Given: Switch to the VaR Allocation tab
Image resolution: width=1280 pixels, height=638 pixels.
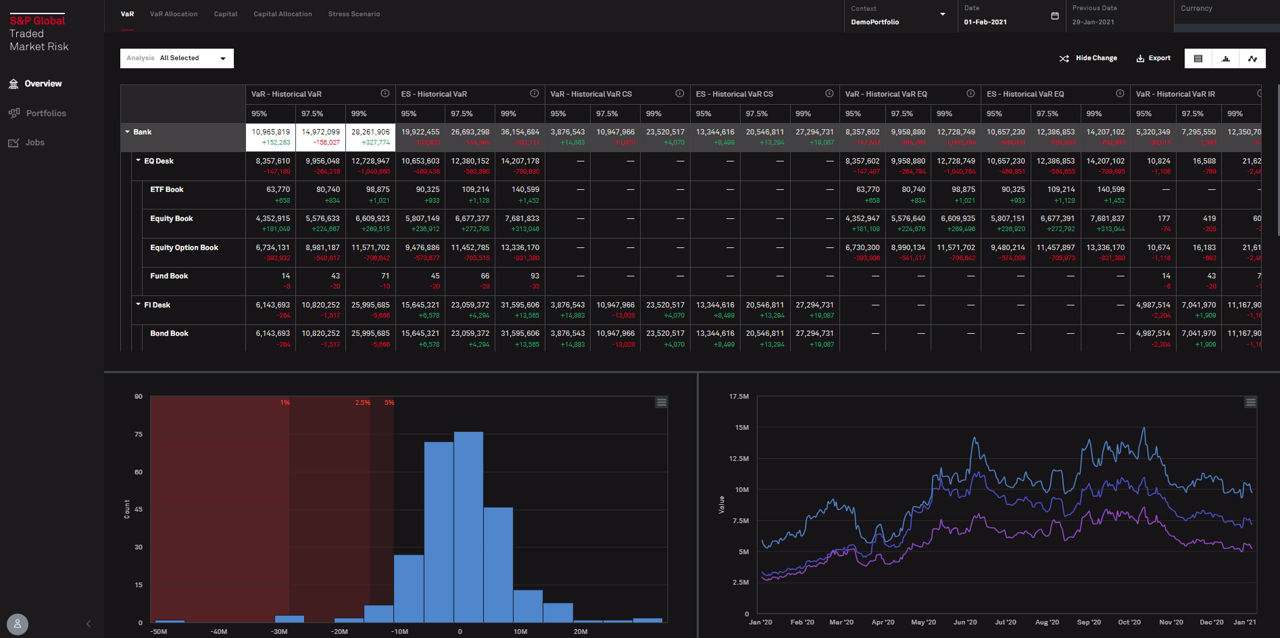Looking at the screenshot, I should click(x=174, y=14).
